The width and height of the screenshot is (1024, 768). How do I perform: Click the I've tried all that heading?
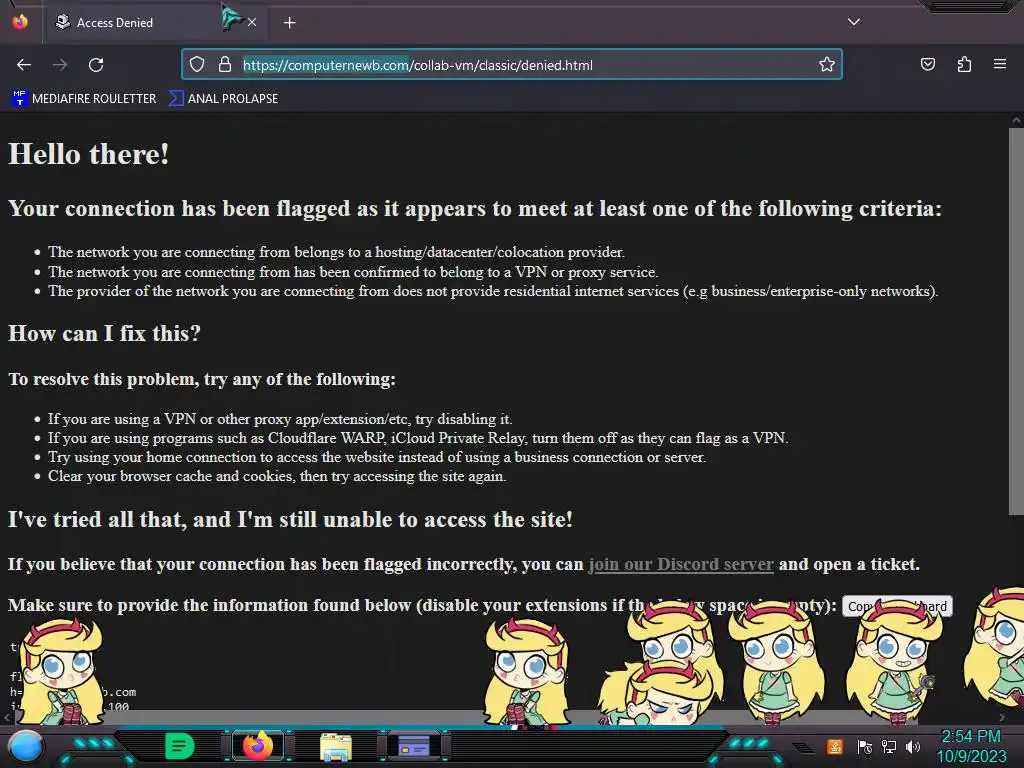(291, 520)
